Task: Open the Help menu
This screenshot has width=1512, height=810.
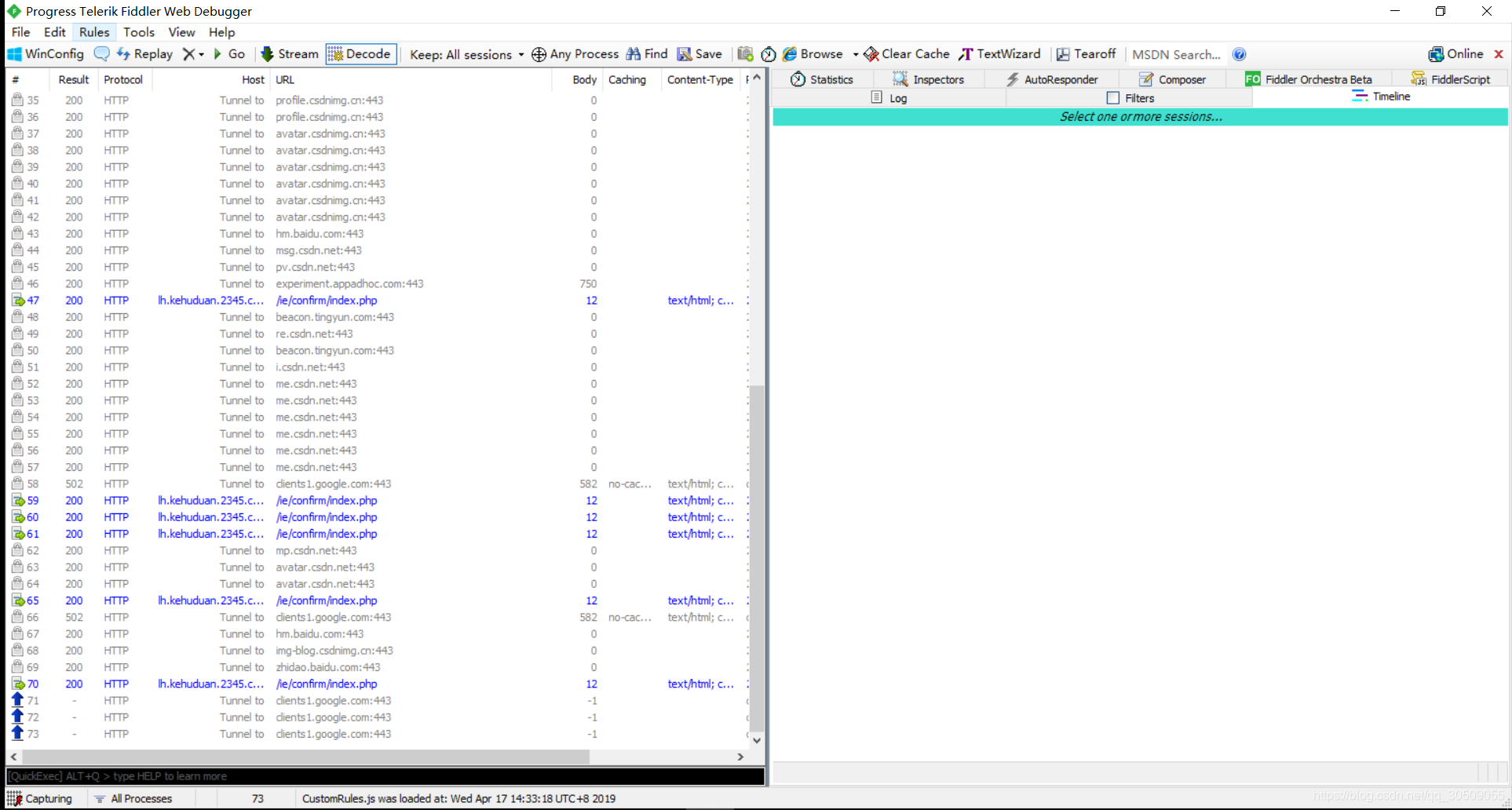Action: (x=222, y=32)
